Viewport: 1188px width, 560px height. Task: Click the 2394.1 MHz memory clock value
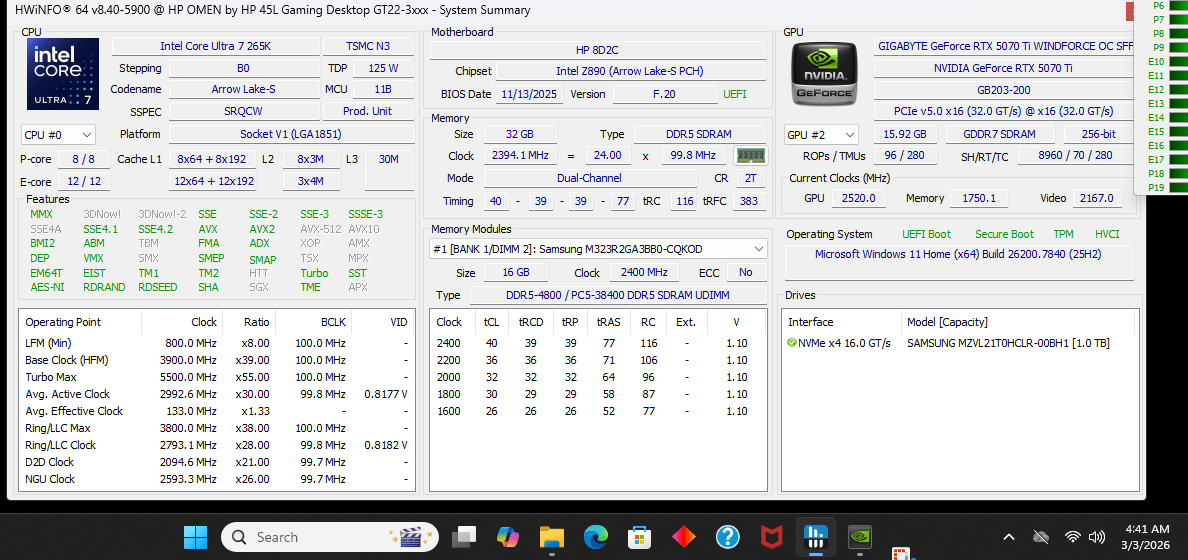point(520,156)
